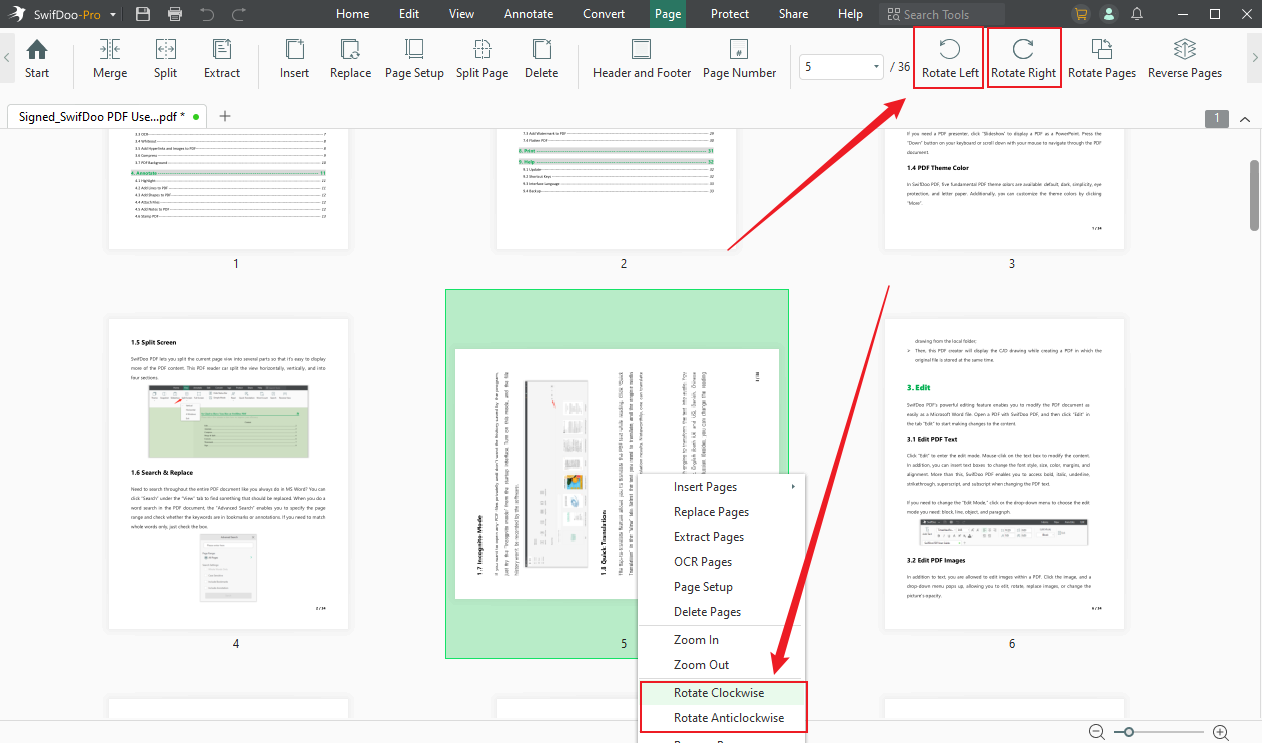1262x743 pixels.
Task: Click the Rotate Right icon
Action: (x=1023, y=57)
